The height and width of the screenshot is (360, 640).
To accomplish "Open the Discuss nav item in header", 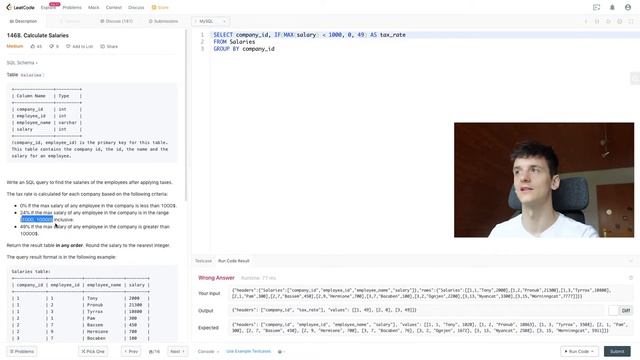I will coord(136,7).
